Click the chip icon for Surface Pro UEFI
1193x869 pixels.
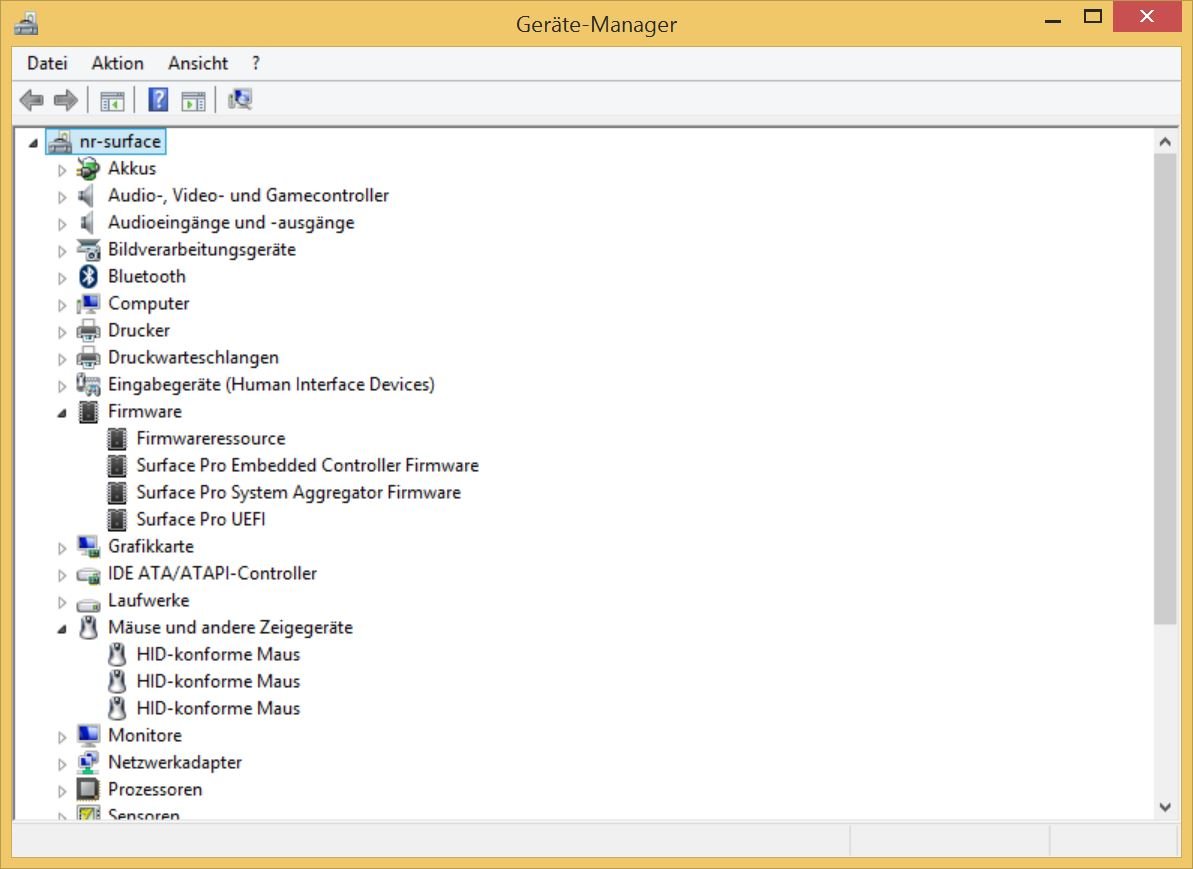tap(117, 520)
